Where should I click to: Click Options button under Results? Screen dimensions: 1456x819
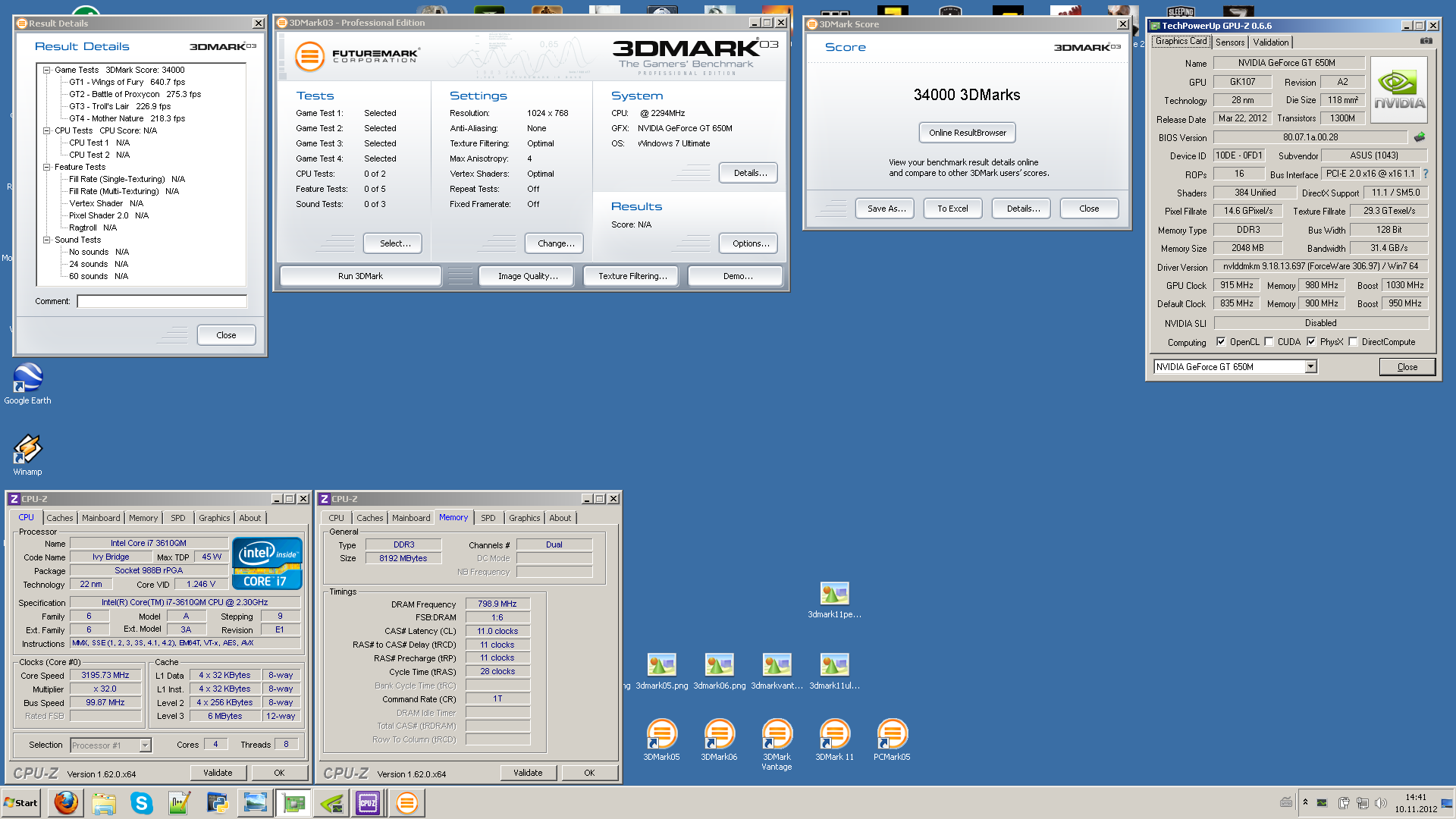tap(749, 243)
